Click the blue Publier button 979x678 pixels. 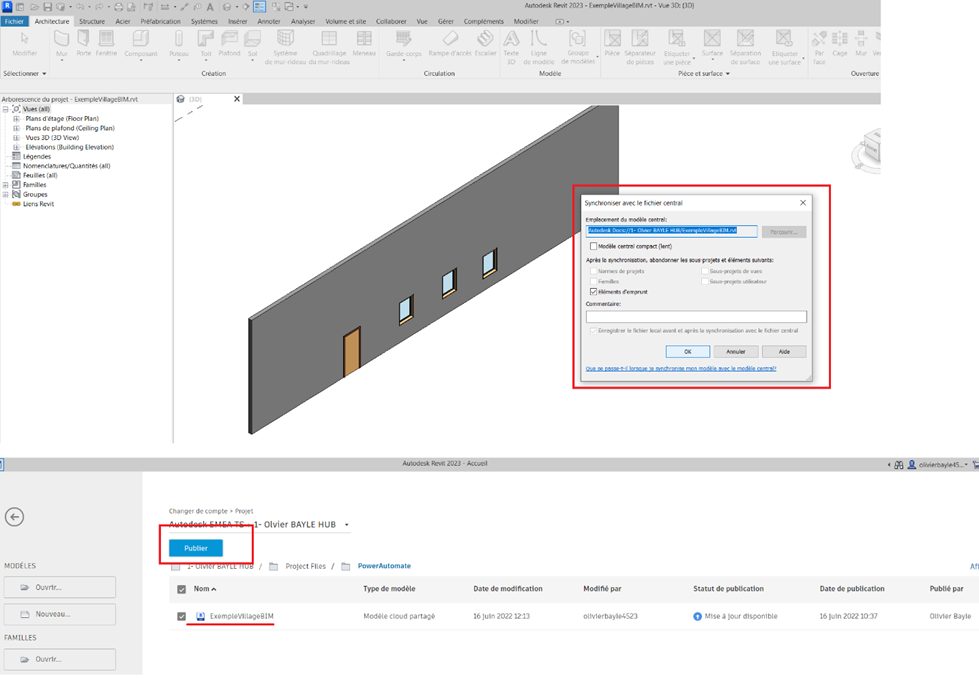coord(195,548)
